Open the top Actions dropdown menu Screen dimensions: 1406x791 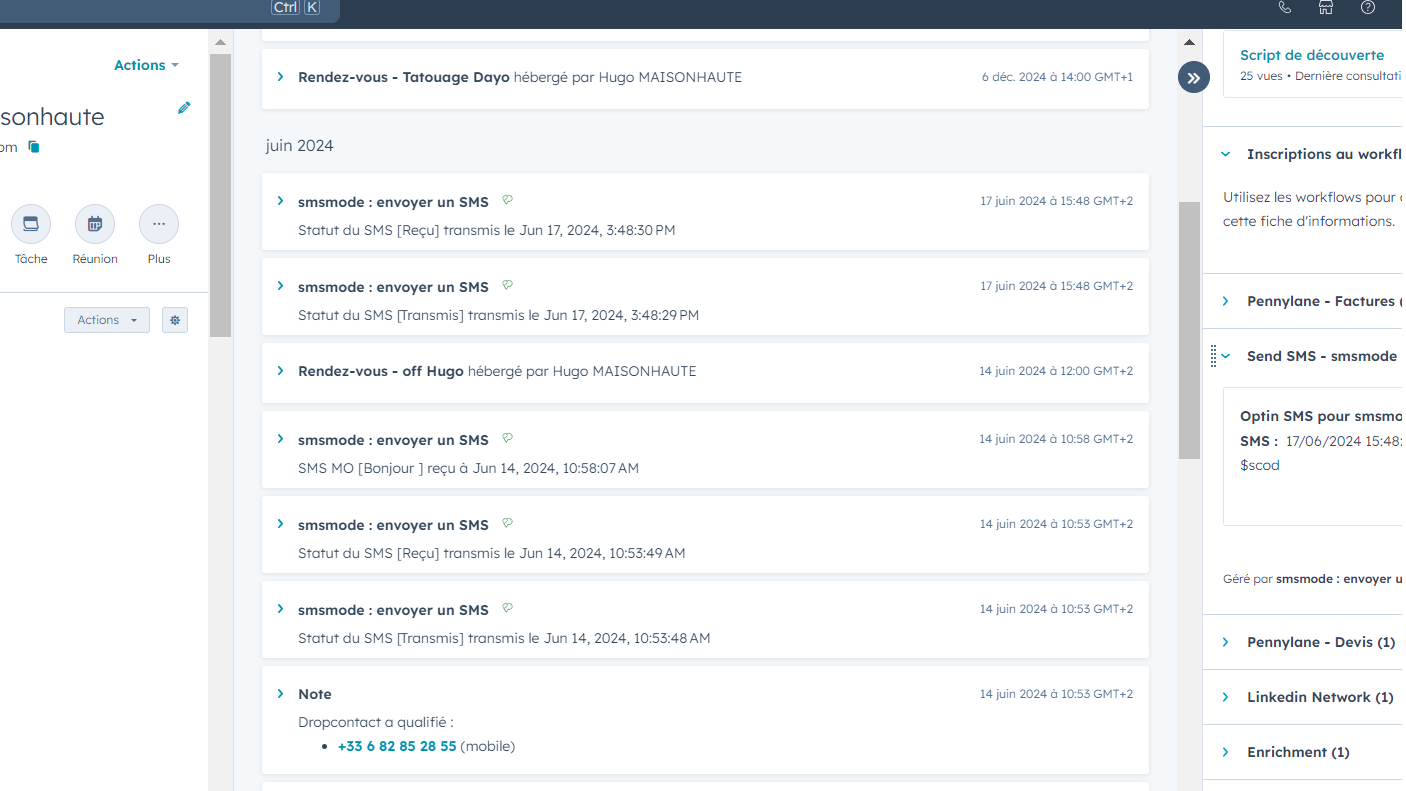point(146,65)
